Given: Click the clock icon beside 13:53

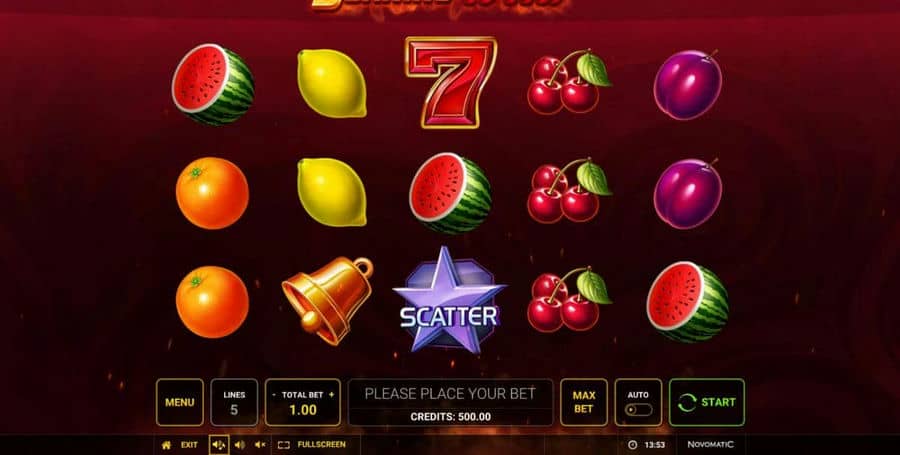Looking at the screenshot, I should tap(633, 445).
